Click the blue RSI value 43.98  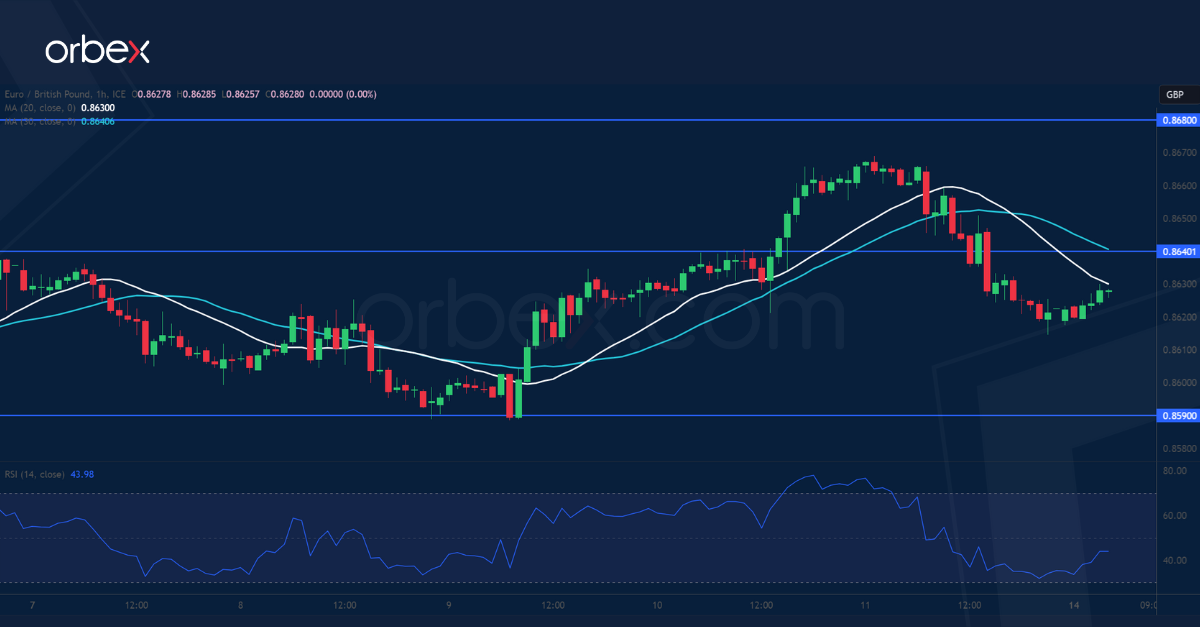(x=83, y=473)
